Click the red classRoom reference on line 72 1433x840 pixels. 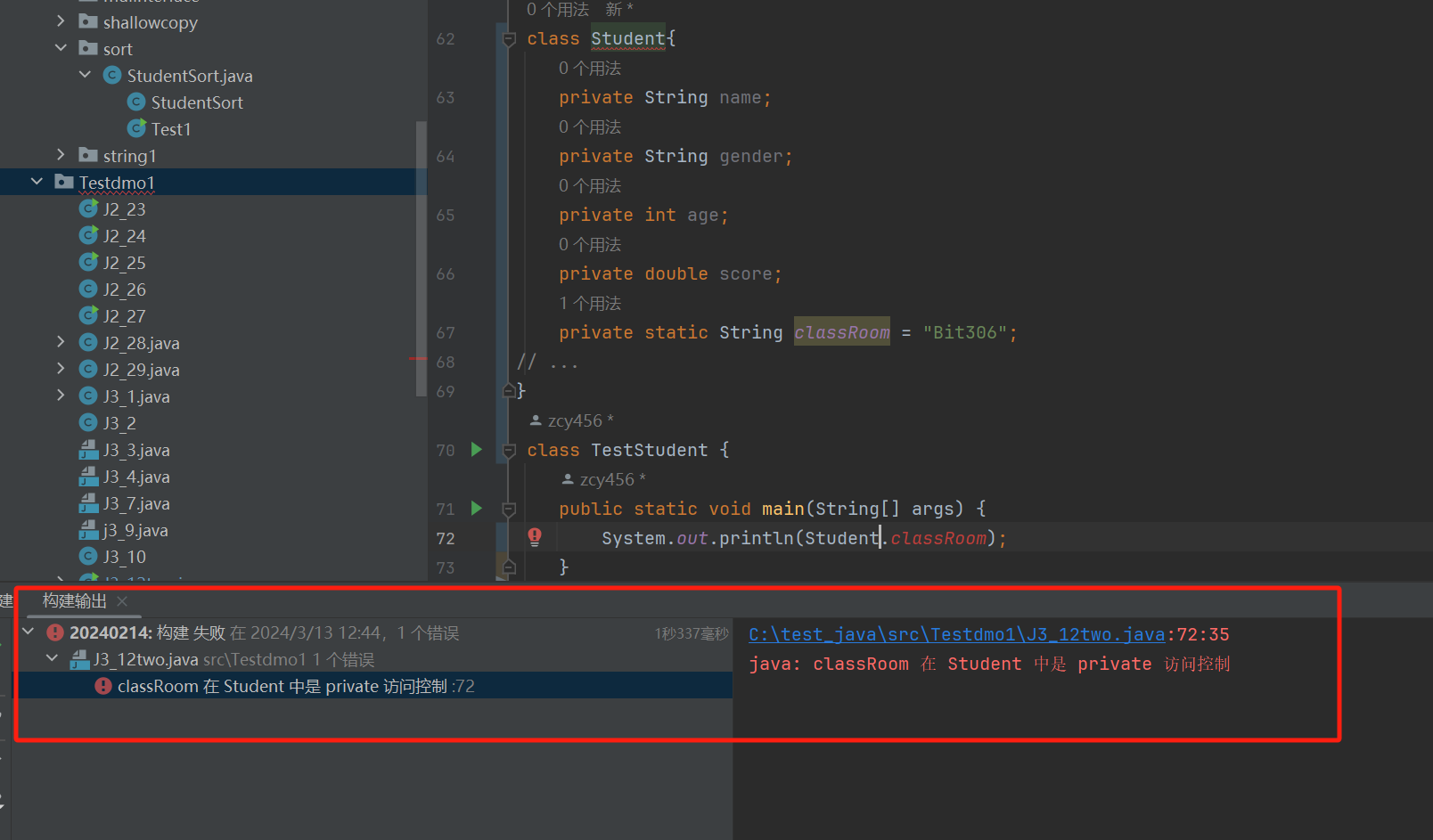click(x=938, y=538)
